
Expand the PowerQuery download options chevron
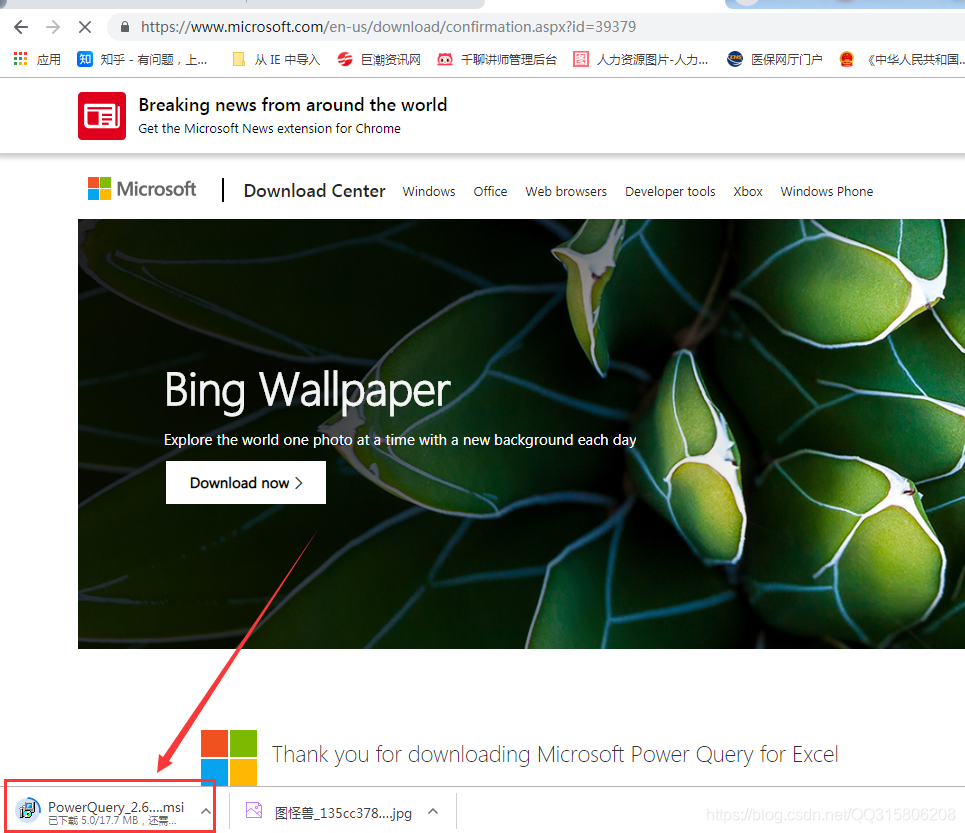206,811
